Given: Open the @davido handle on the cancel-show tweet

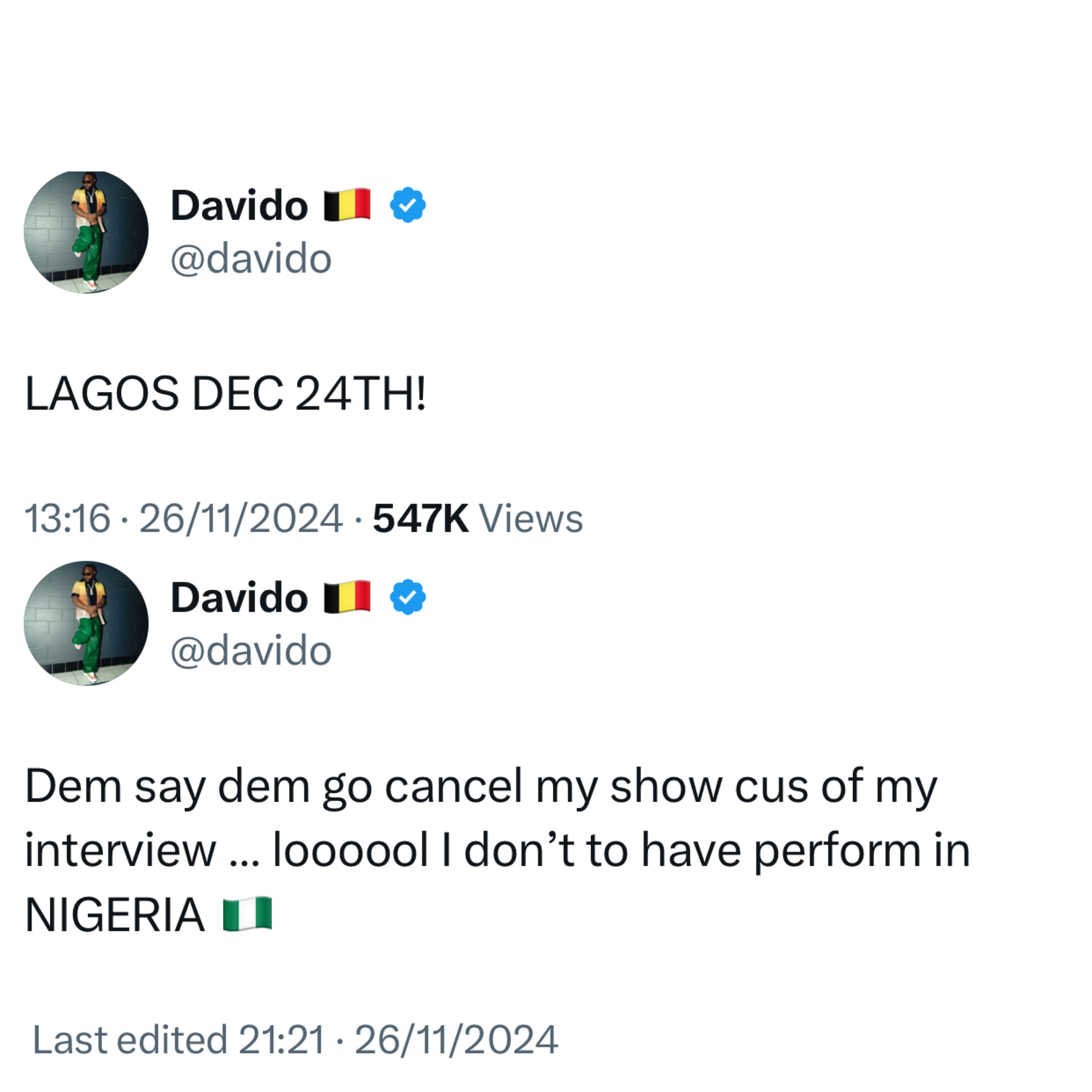Looking at the screenshot, I should point(251,651).
